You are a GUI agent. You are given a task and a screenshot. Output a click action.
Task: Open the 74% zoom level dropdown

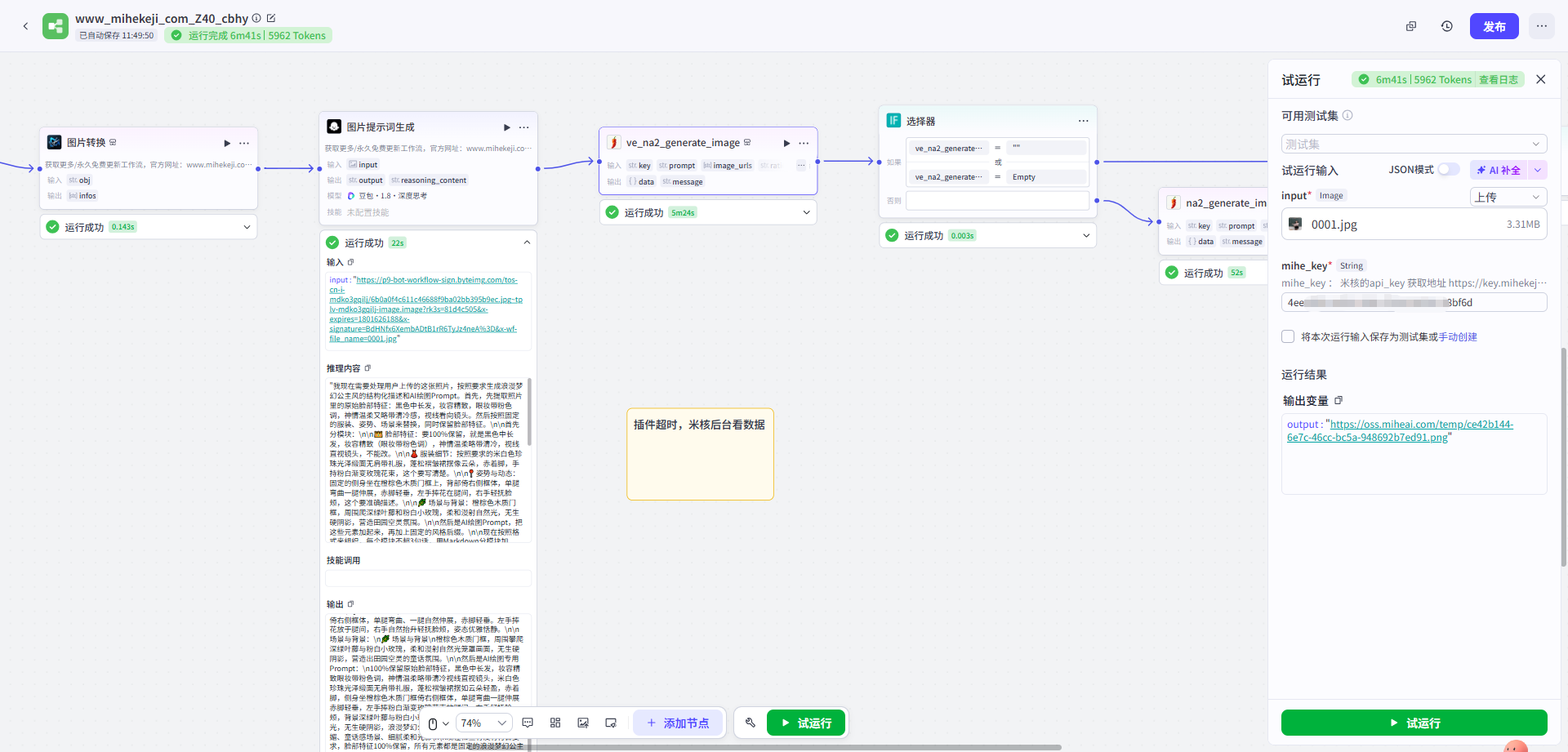click(483, 723)
